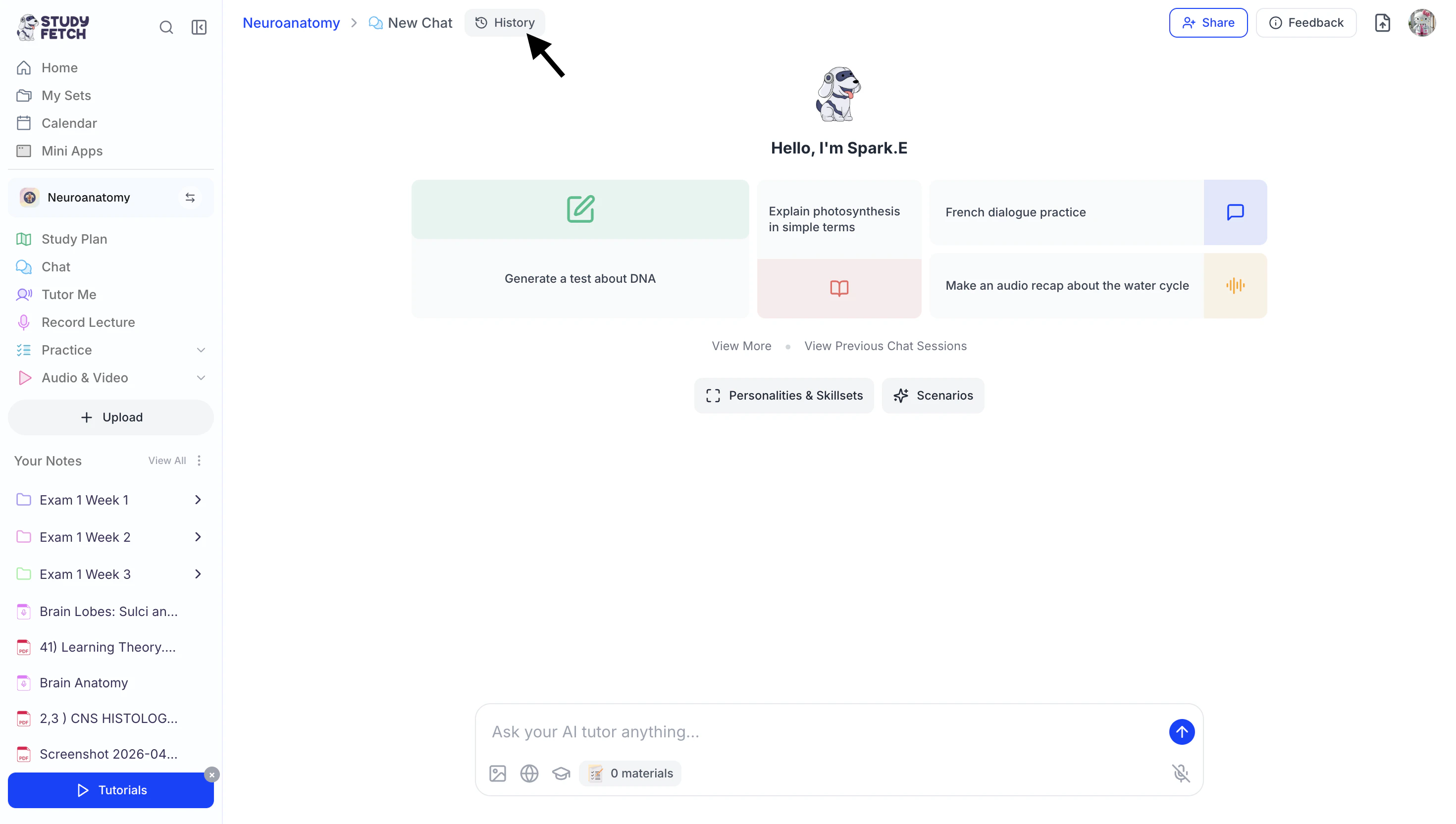Click the image upload icon in chat box

(x=497, y=773)
